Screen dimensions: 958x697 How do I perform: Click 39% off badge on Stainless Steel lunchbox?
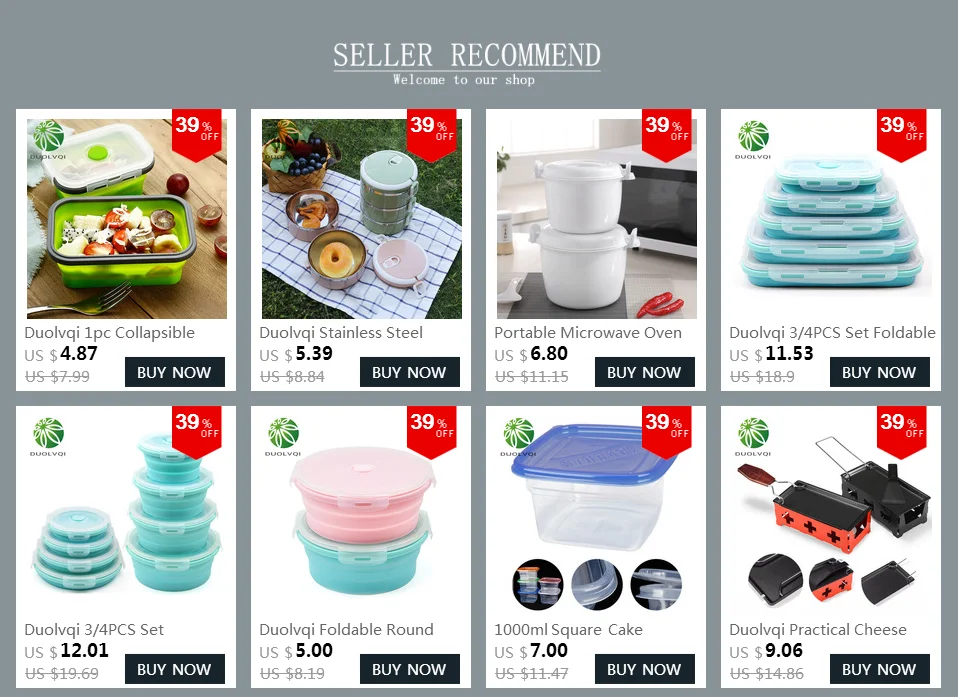[432, 135]
